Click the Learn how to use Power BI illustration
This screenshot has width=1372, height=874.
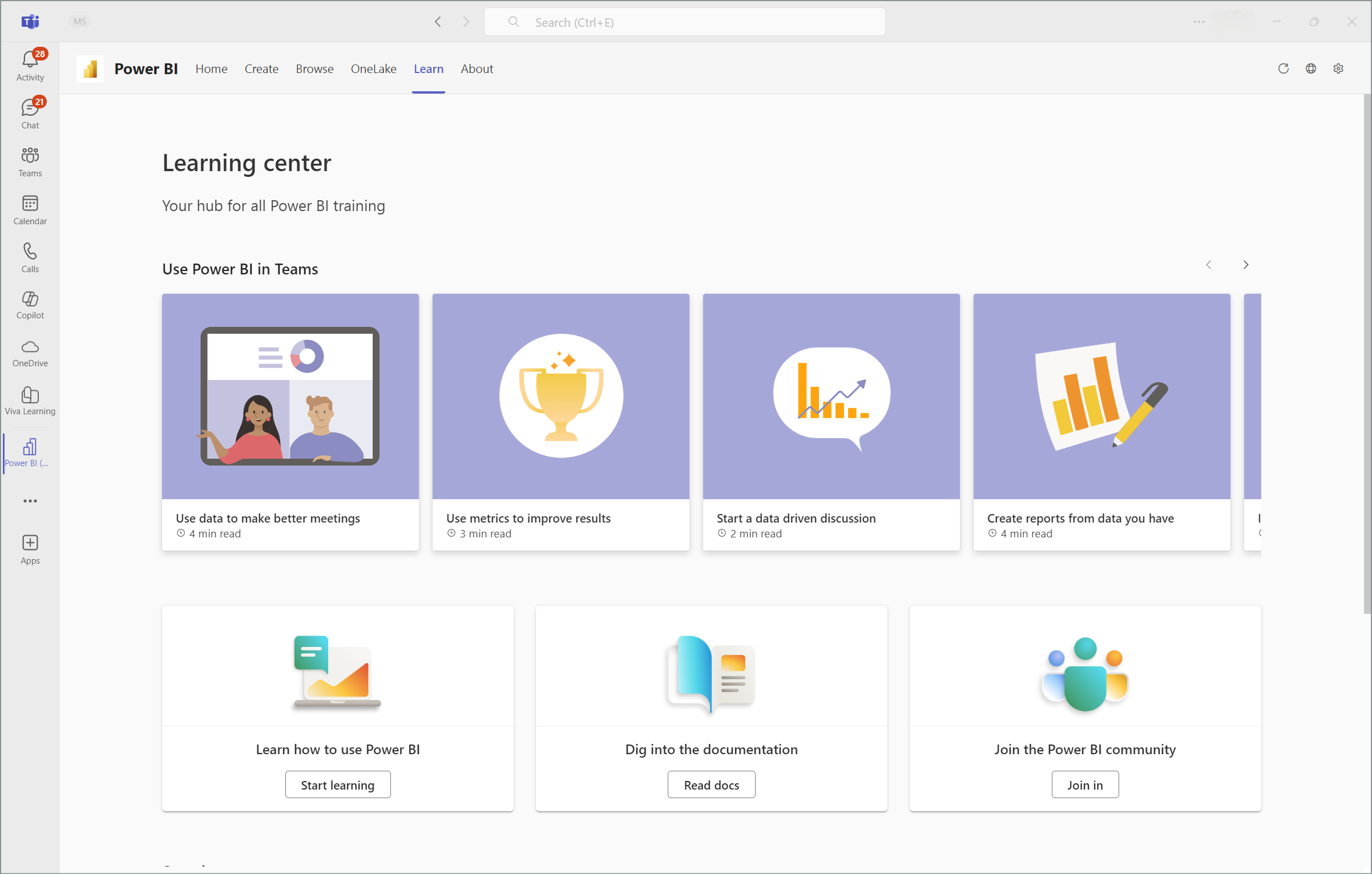[338, 673]
